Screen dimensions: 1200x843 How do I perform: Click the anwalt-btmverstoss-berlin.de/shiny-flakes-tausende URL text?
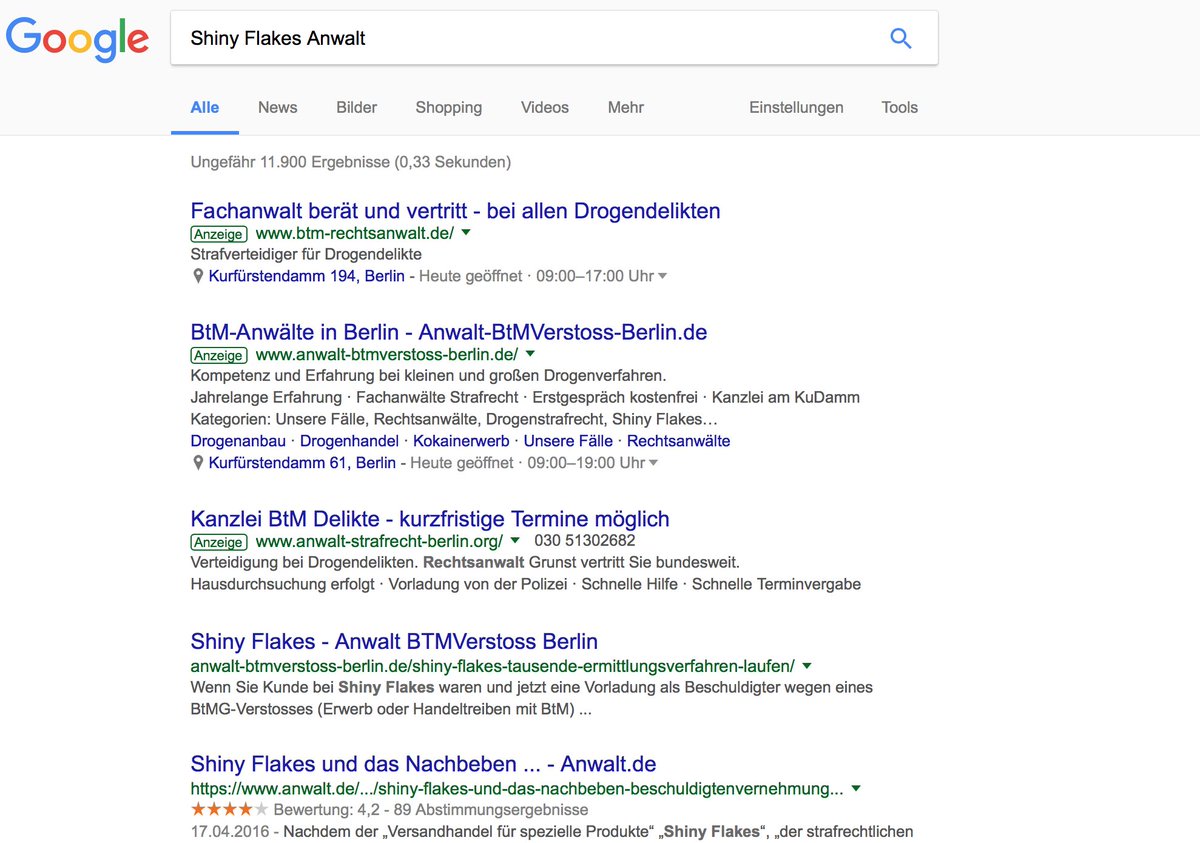(493, 665)
